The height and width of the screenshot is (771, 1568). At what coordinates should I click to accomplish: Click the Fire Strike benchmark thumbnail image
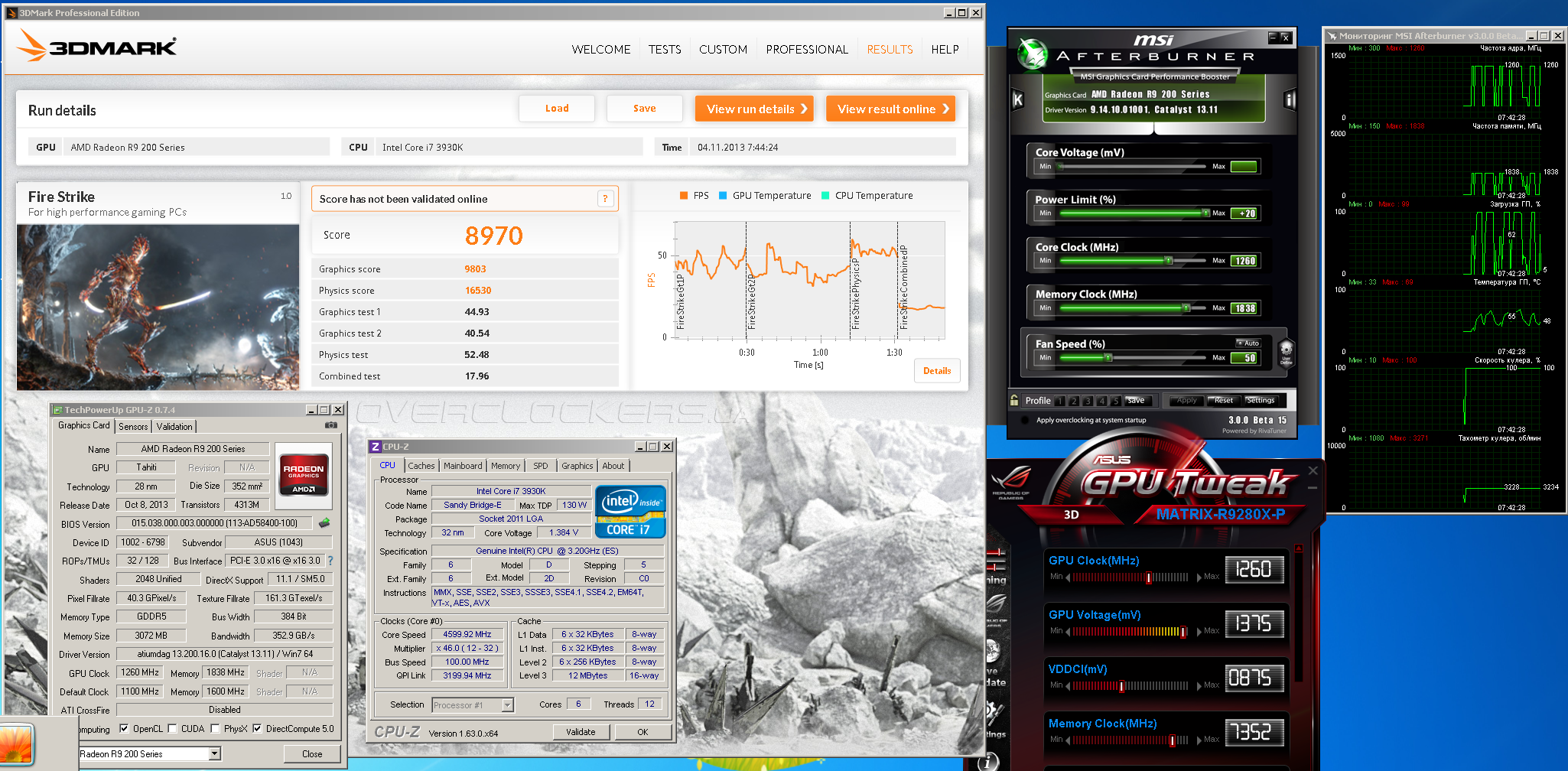tap(158, 307)
